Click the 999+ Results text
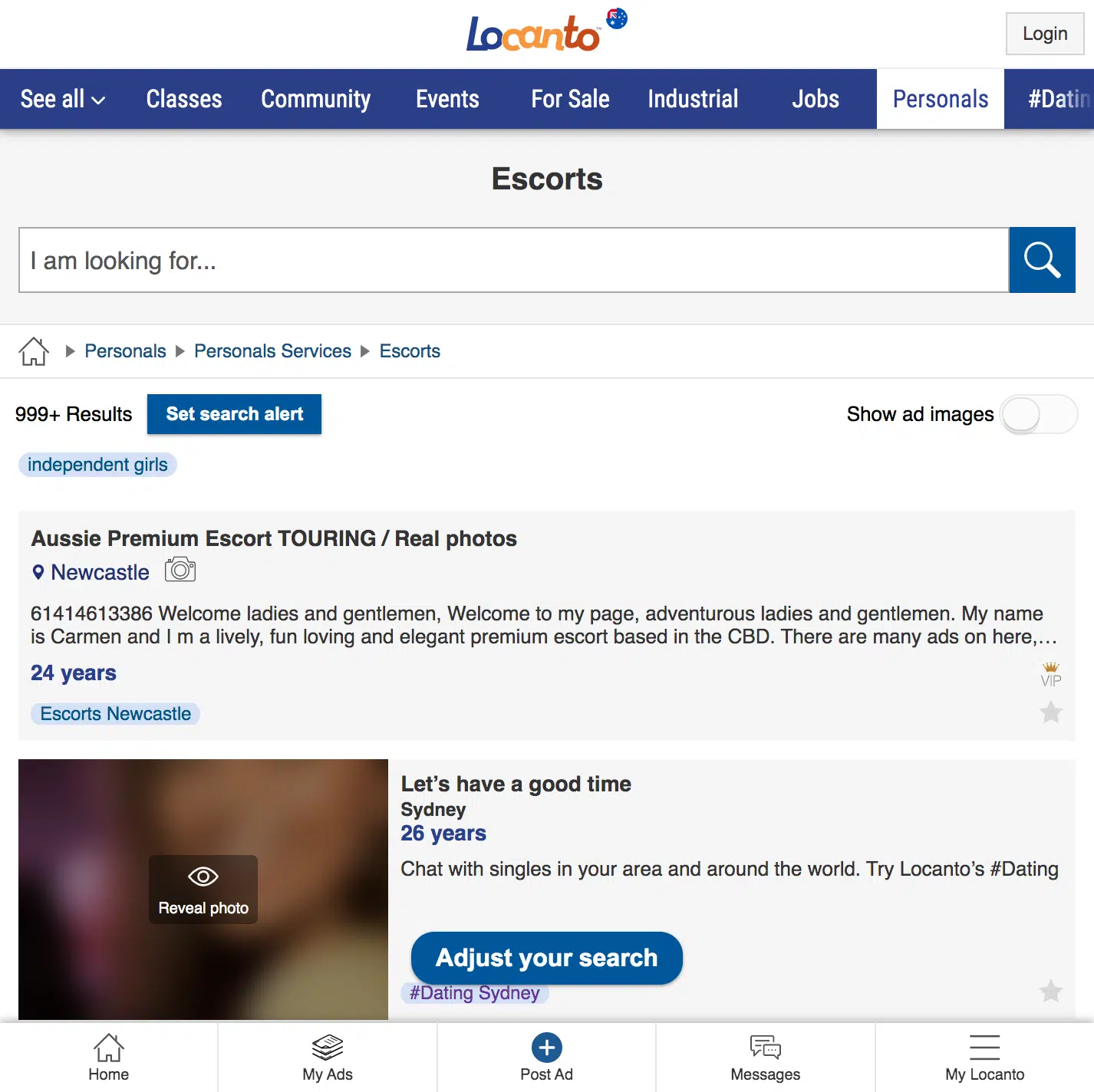 click(74, 414)
